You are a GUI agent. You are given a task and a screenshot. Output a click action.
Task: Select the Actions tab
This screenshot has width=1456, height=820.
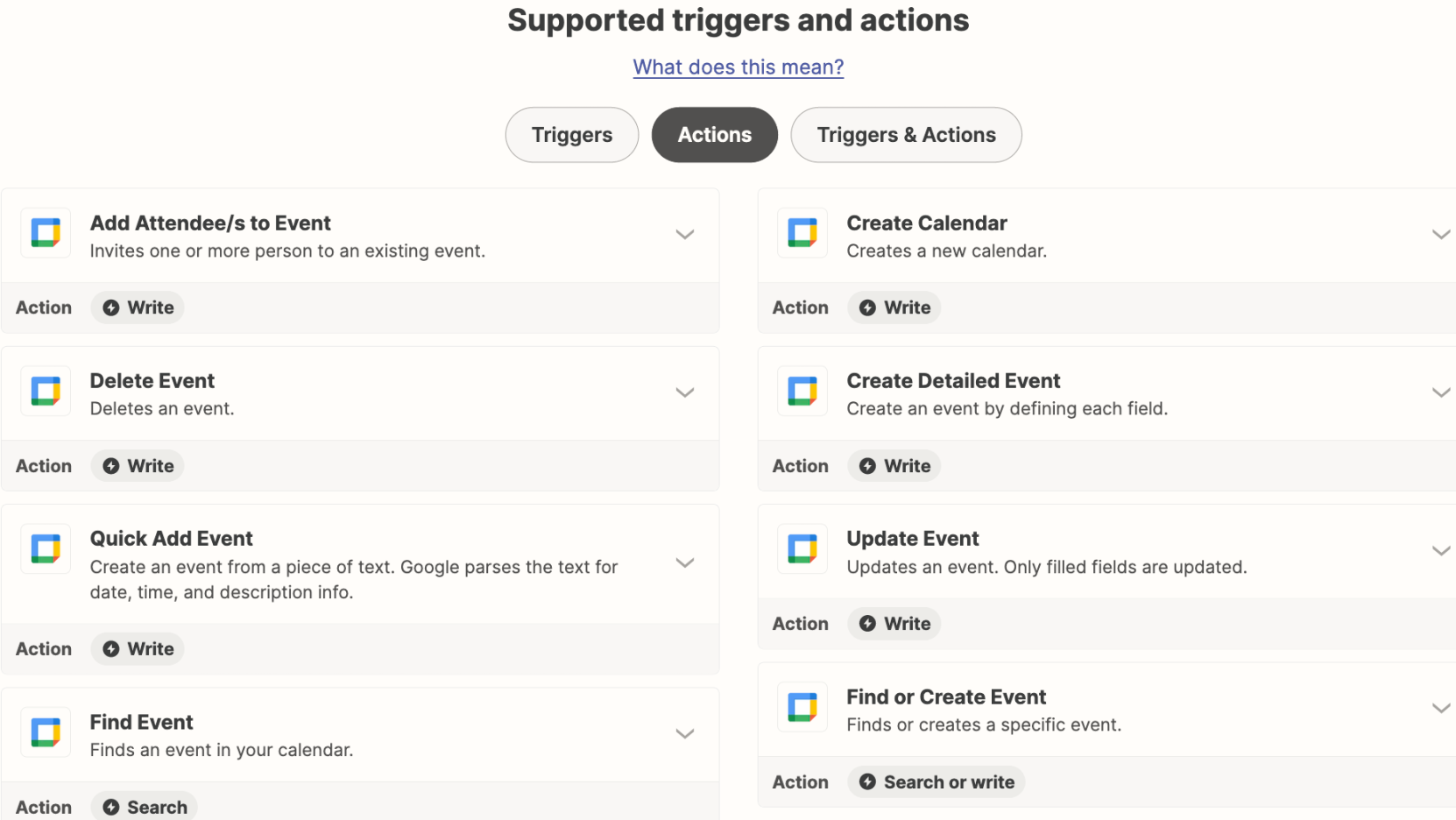[x=715, y=135]
